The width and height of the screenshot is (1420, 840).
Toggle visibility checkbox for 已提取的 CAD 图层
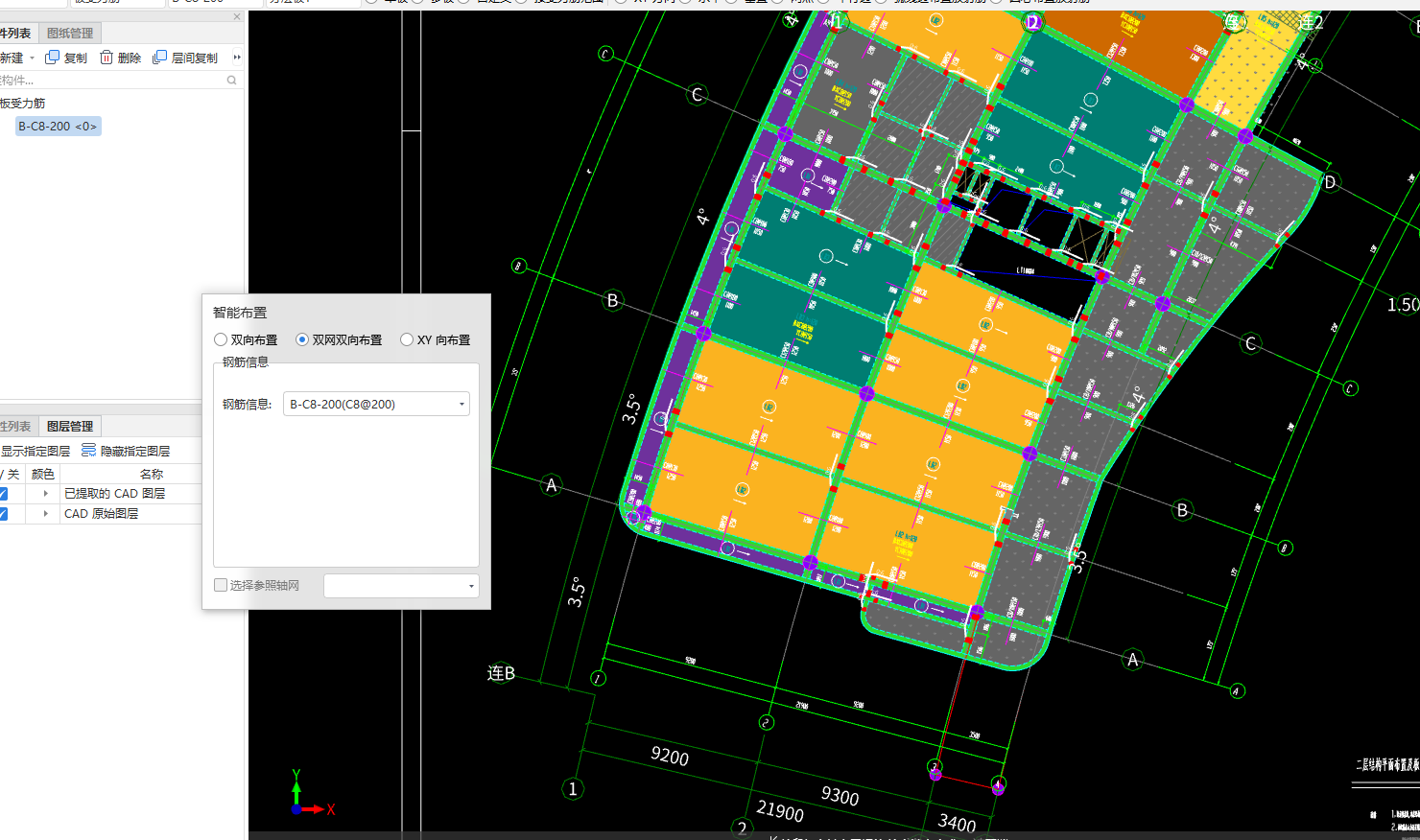click(3, 494)
